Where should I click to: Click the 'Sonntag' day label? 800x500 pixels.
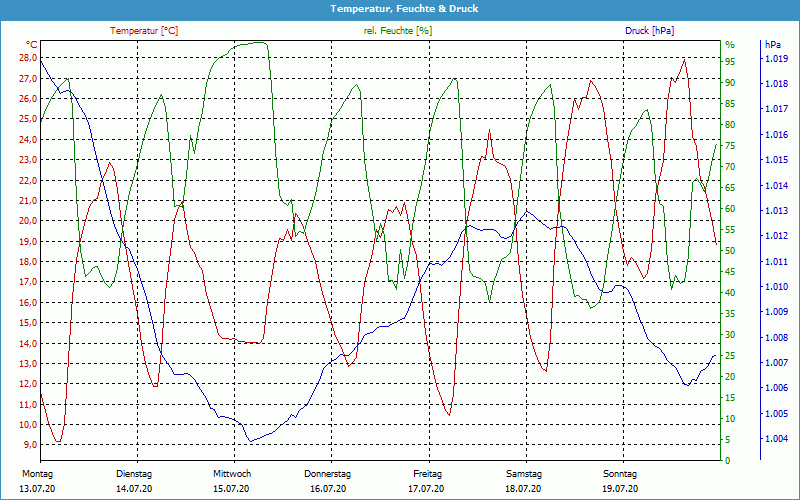620,474
